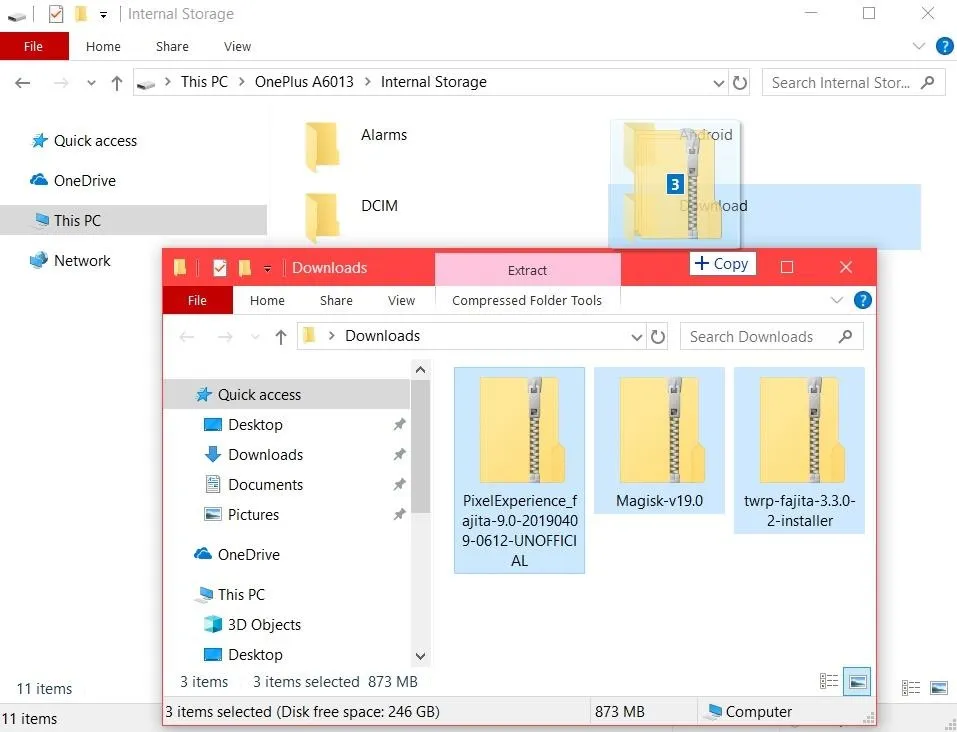Screen dimensions: 957x732
Task: Expand ribbon chevron in Internal Storage window
Action: pos(919,46)
